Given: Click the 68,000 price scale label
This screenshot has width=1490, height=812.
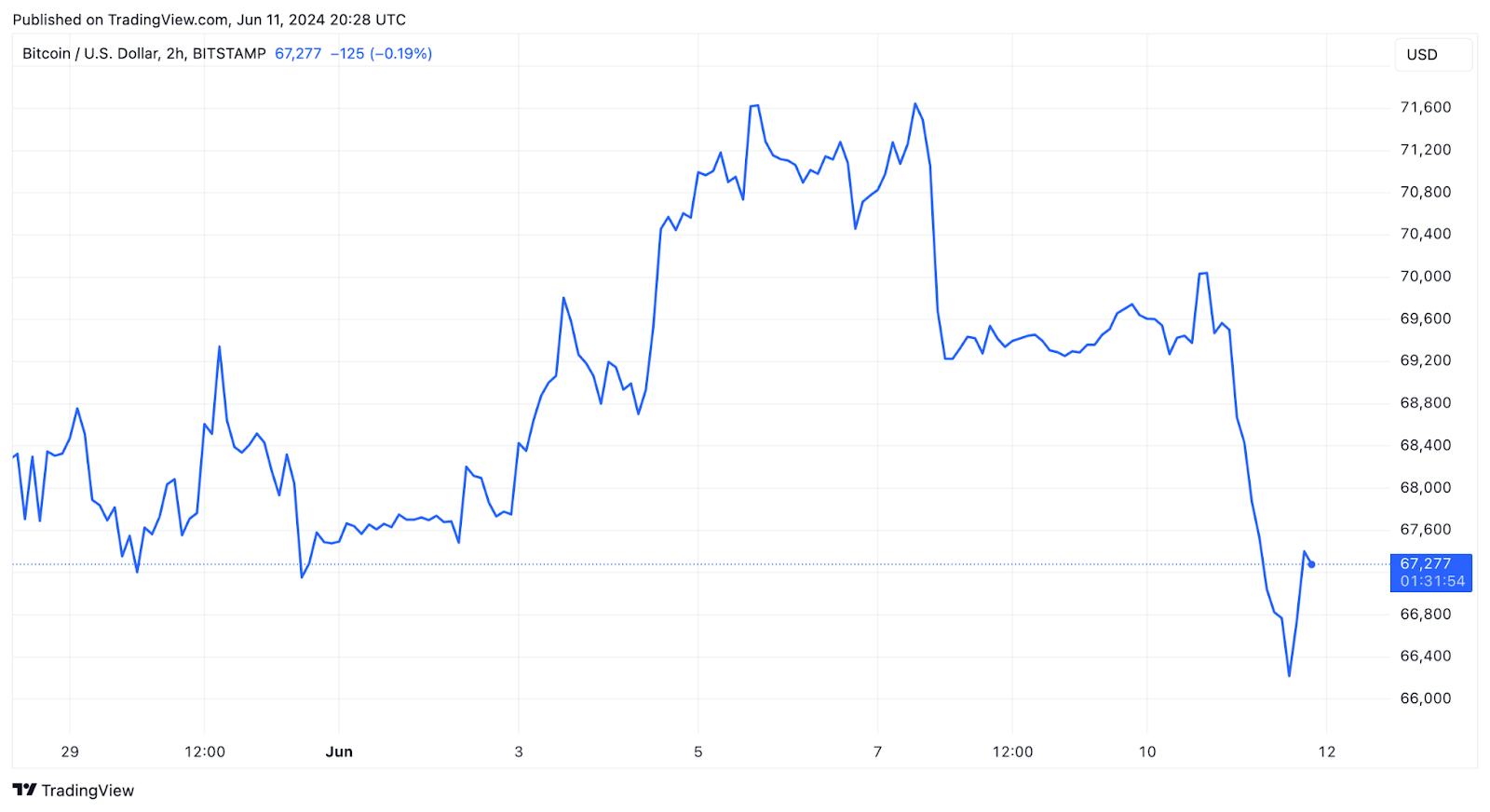Looking at the screenshot, I should point(1426,487).
